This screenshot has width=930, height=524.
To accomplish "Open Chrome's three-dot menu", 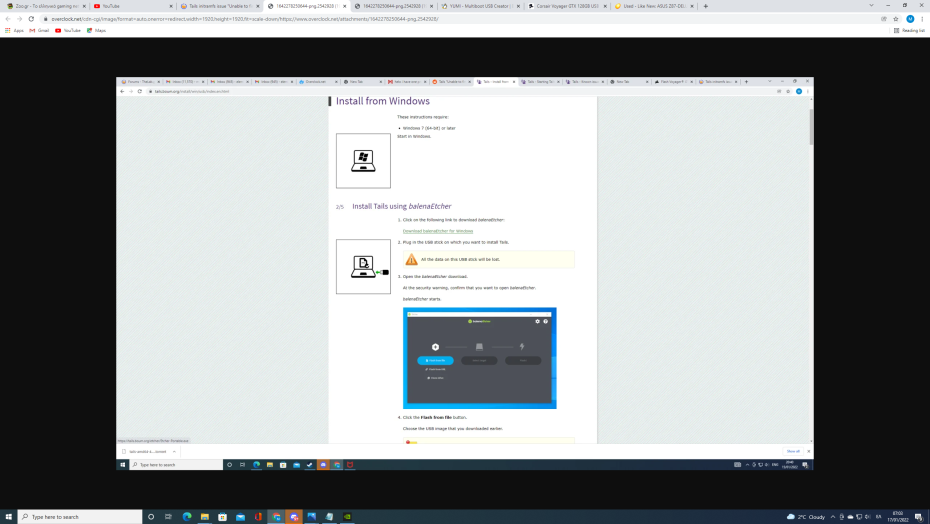I will pos(922,18).
